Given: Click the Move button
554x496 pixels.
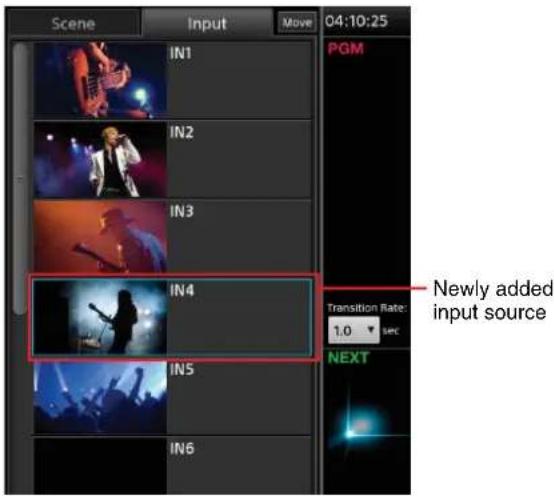Looking at the screenshot, I should click(297, 23).
